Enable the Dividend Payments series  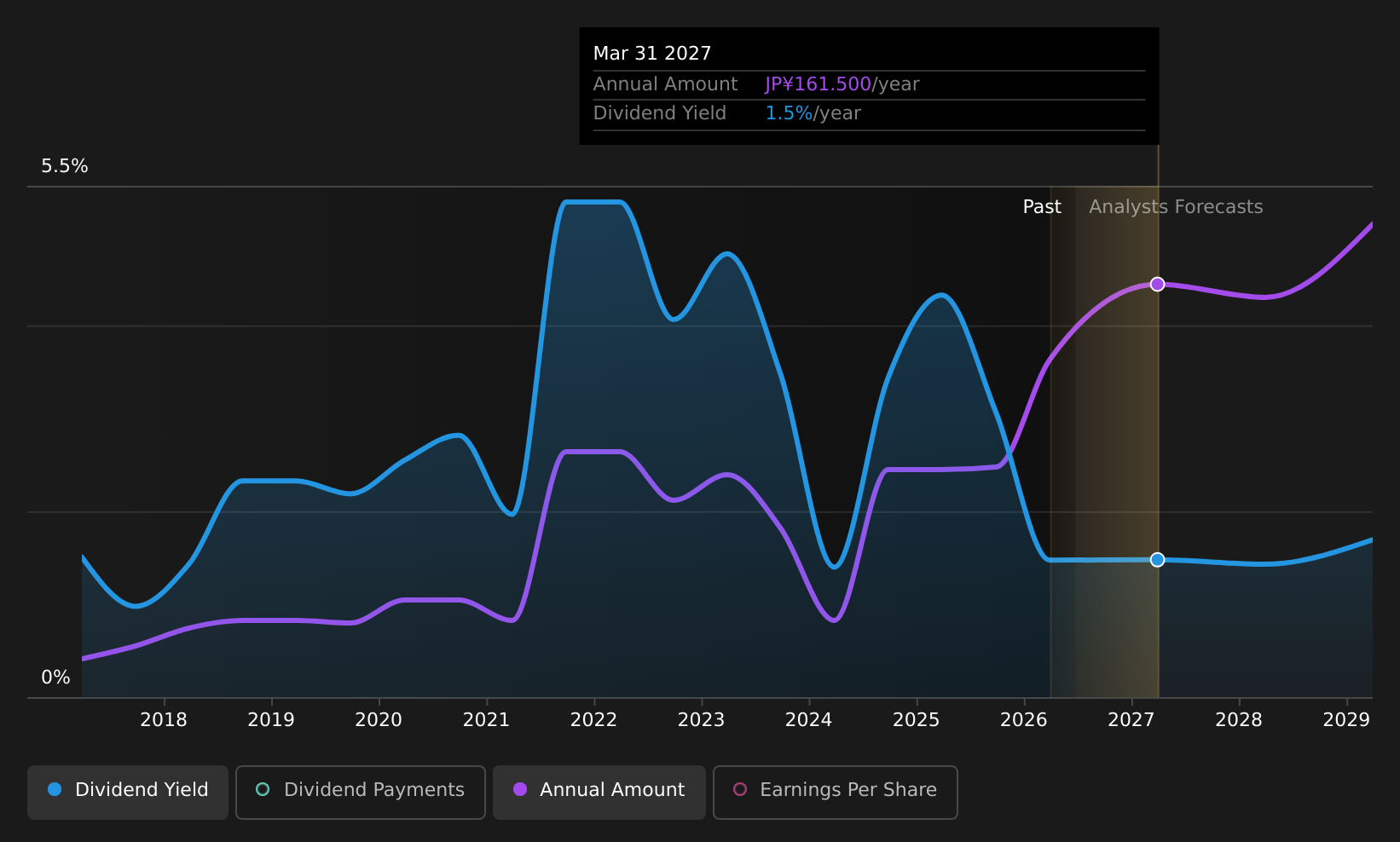pos(360,792)
